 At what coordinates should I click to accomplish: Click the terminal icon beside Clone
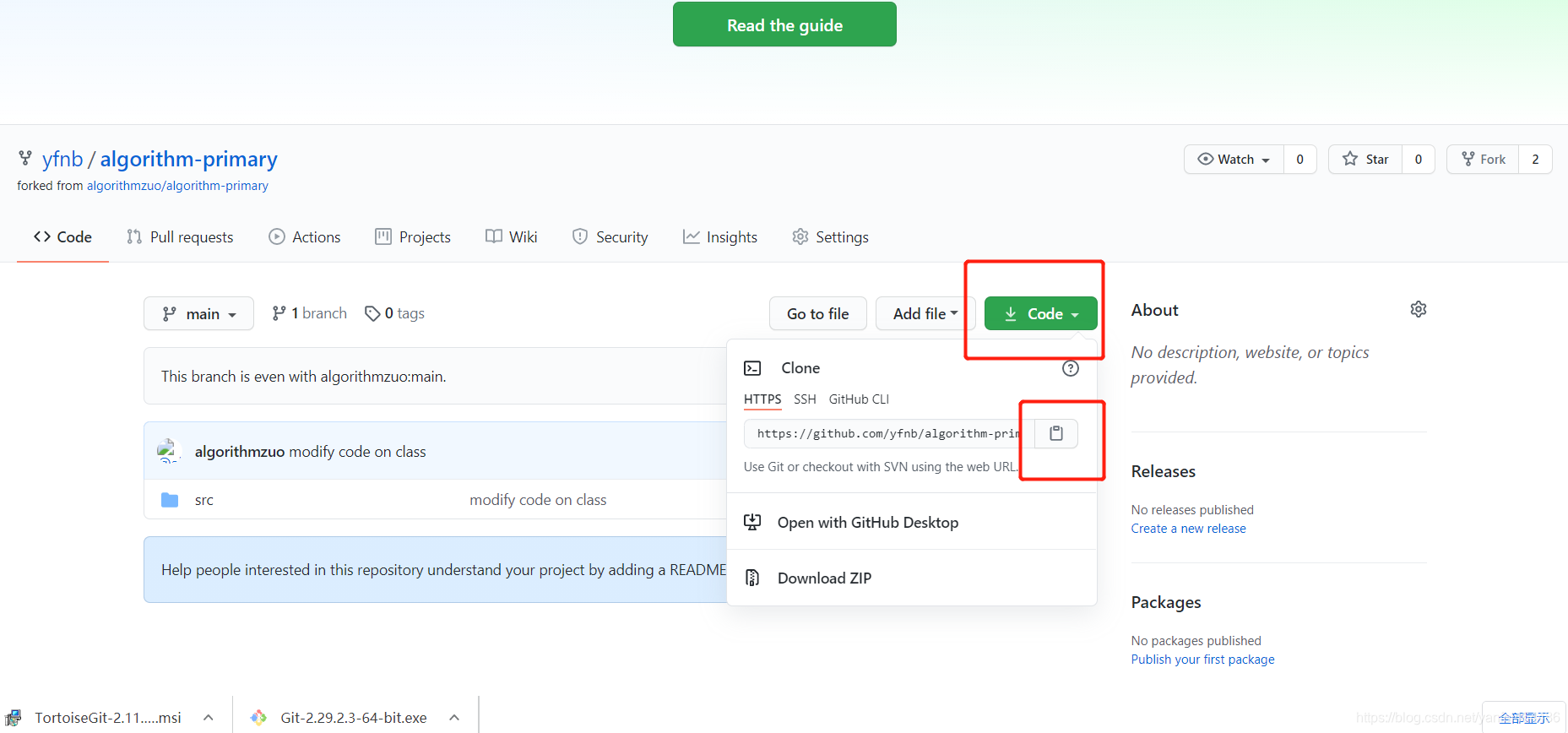tap(752, 368)
